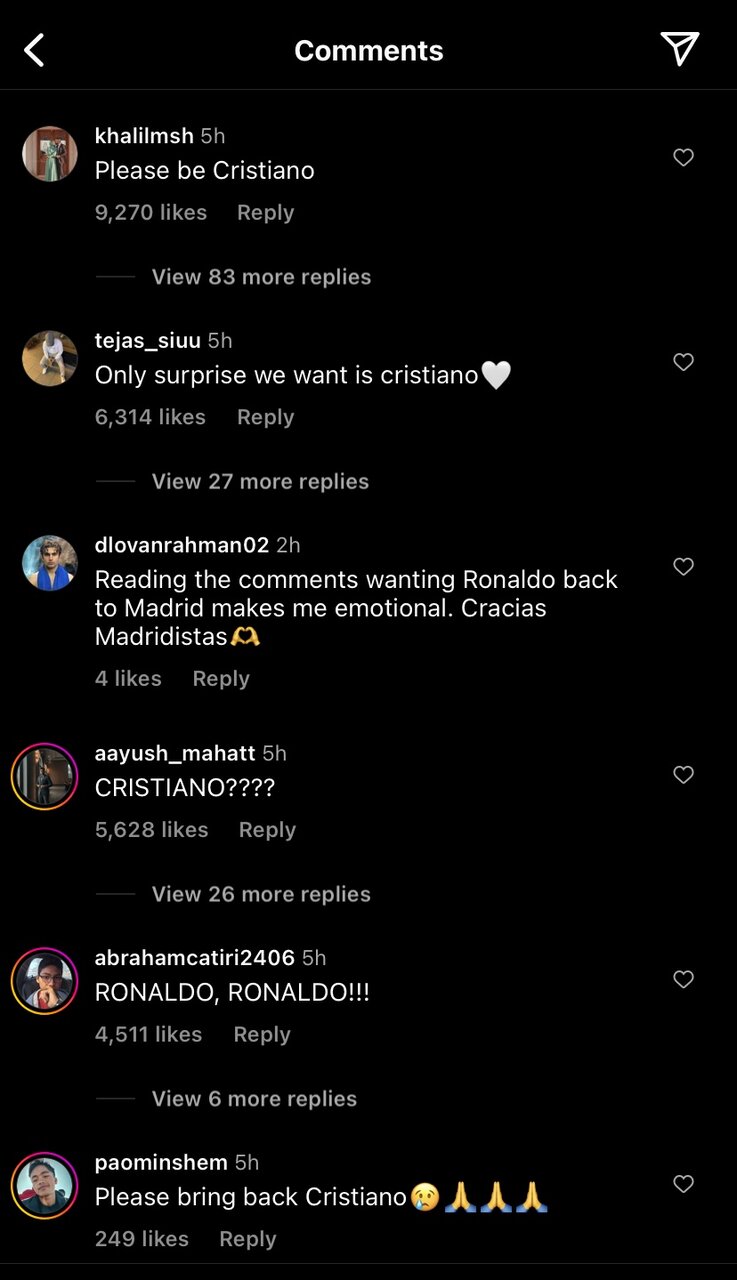Open khalilmsh's profile picture

(x=50, y=154)
